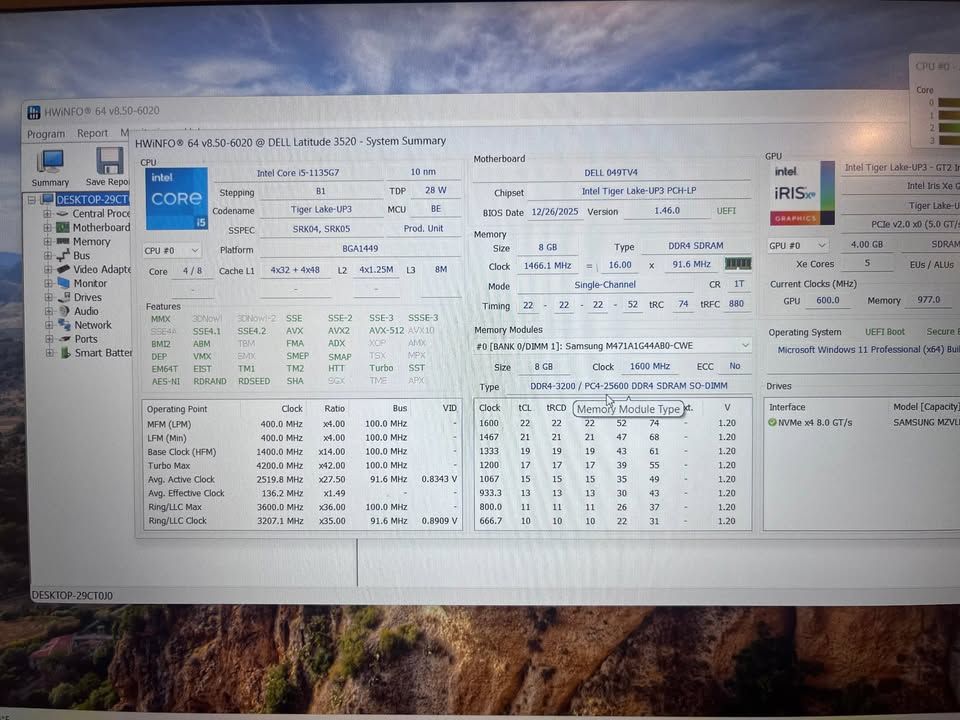Open the Program menu
This screenshot has height=720, width=960.
(46, 133)
